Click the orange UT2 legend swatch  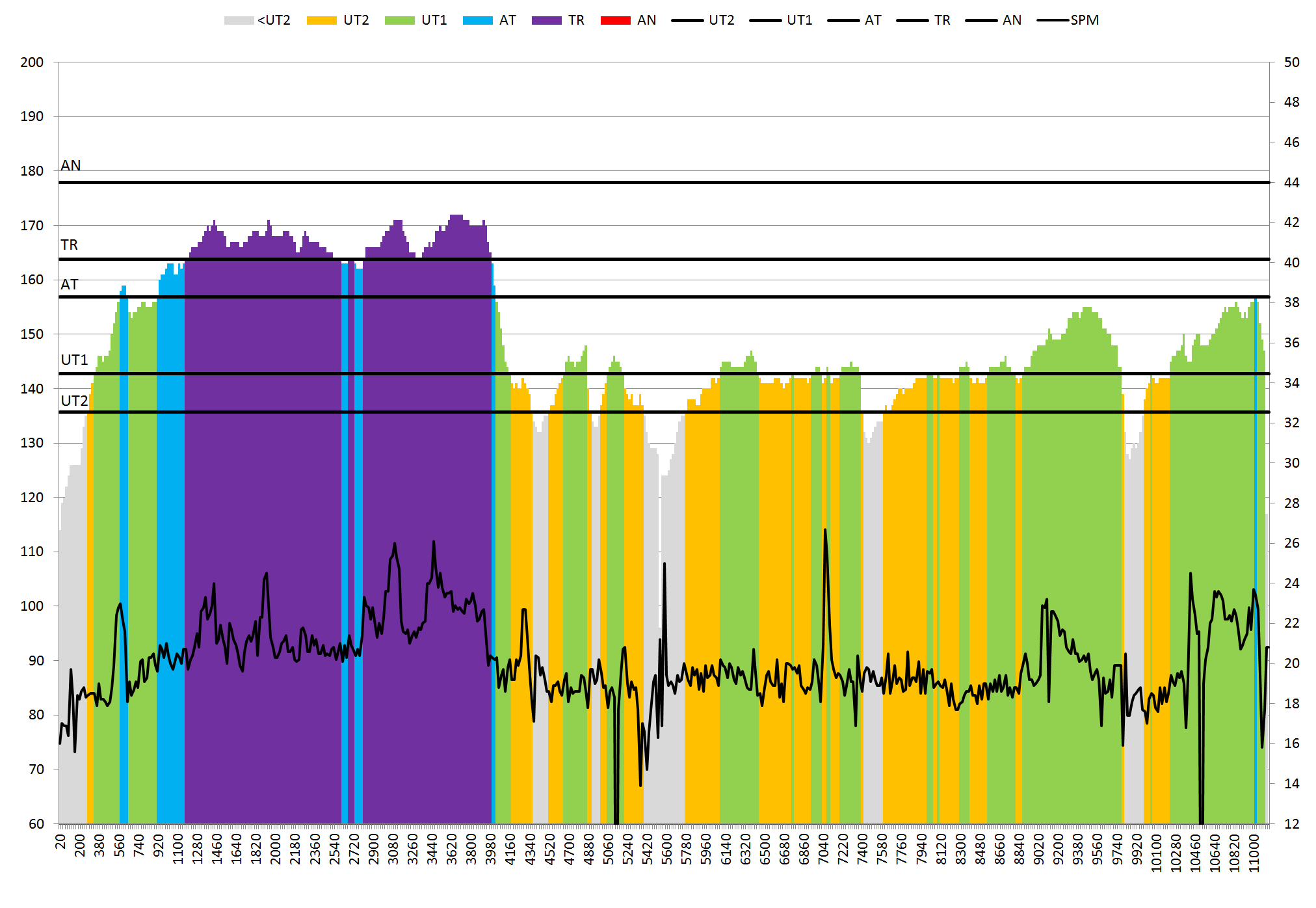click(321, 20)
